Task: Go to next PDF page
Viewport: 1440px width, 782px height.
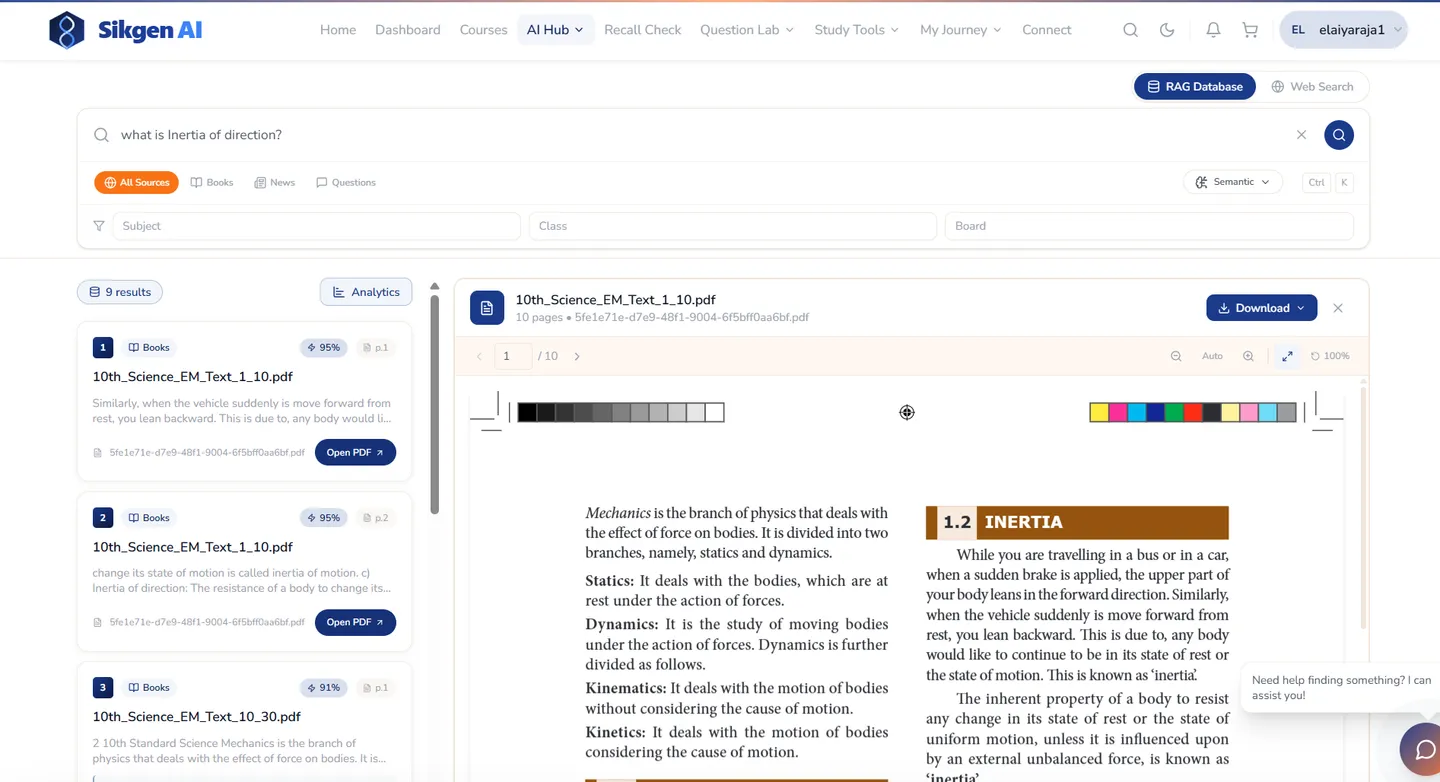Action: tap(577, 356)
